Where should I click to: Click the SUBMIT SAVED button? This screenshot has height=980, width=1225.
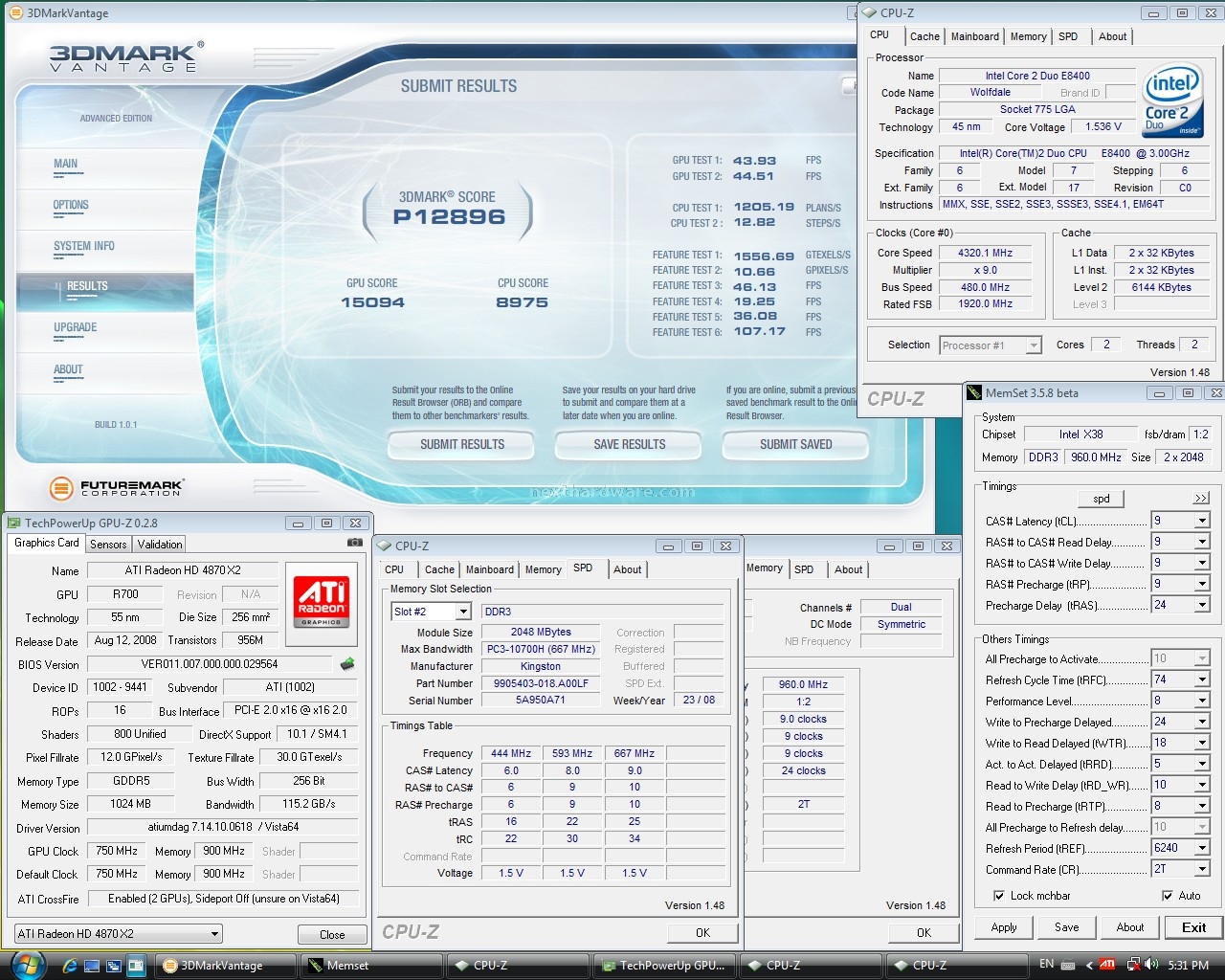pos(796,444)
